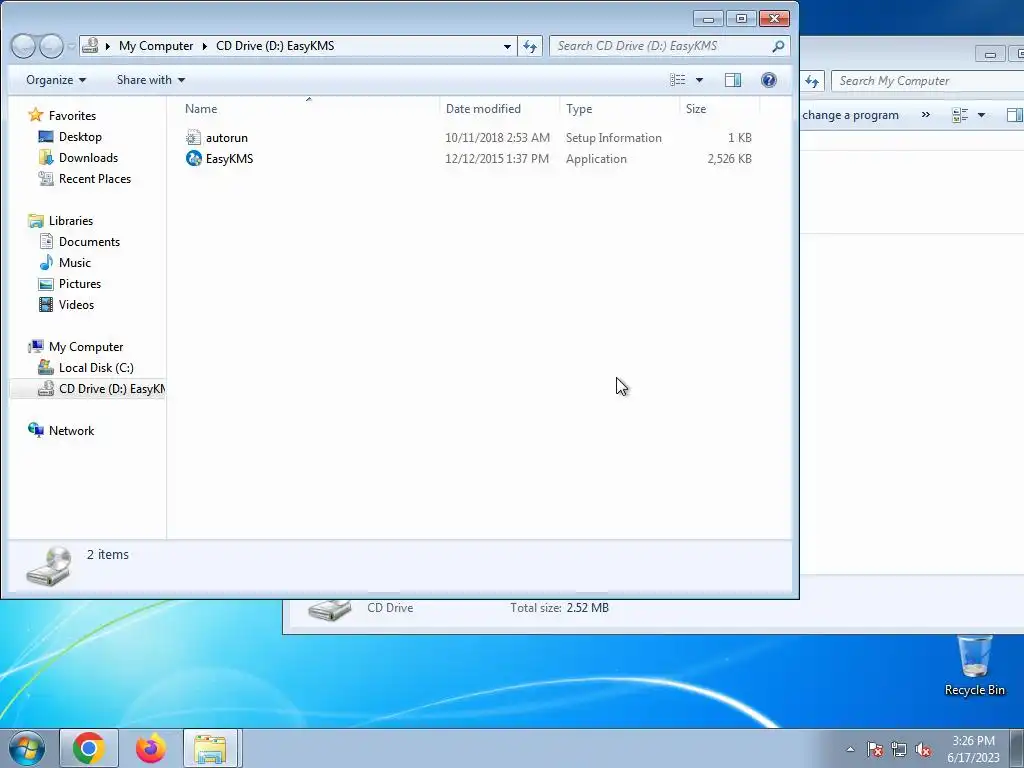1024x768 pixels.
Task: Change view icon in My Computer window
Action: pyautogui.click(x=960, y=115)
